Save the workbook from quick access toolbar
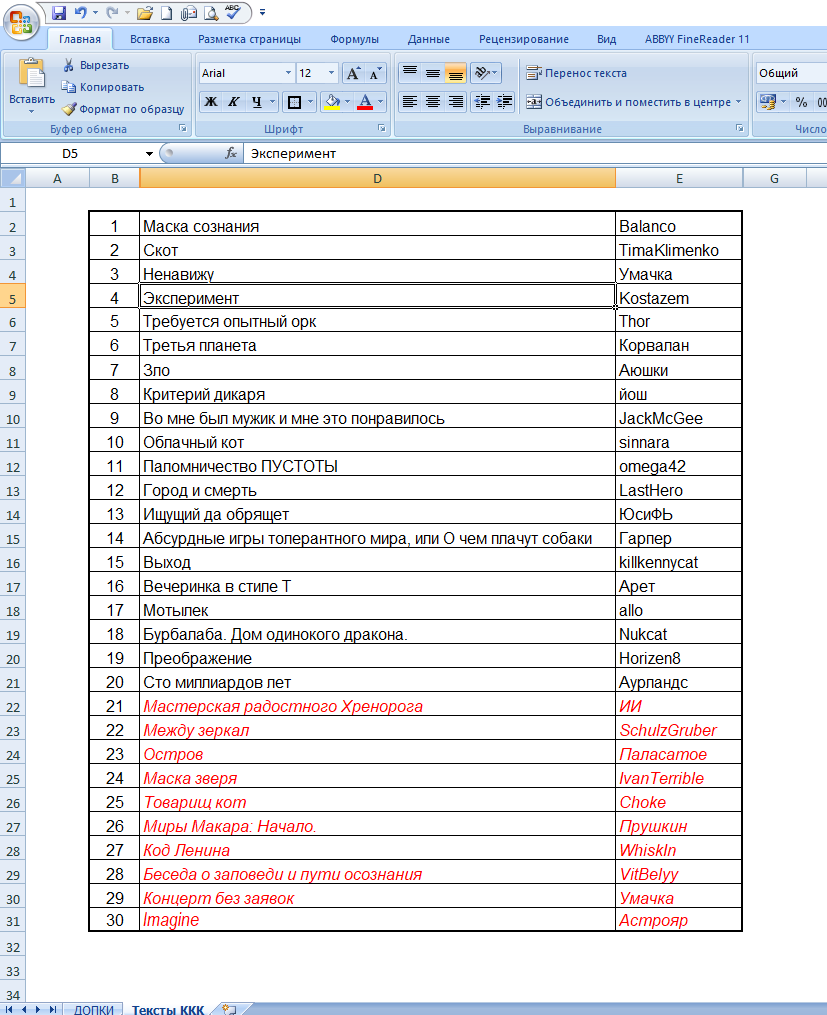 [x=59, y=13]
